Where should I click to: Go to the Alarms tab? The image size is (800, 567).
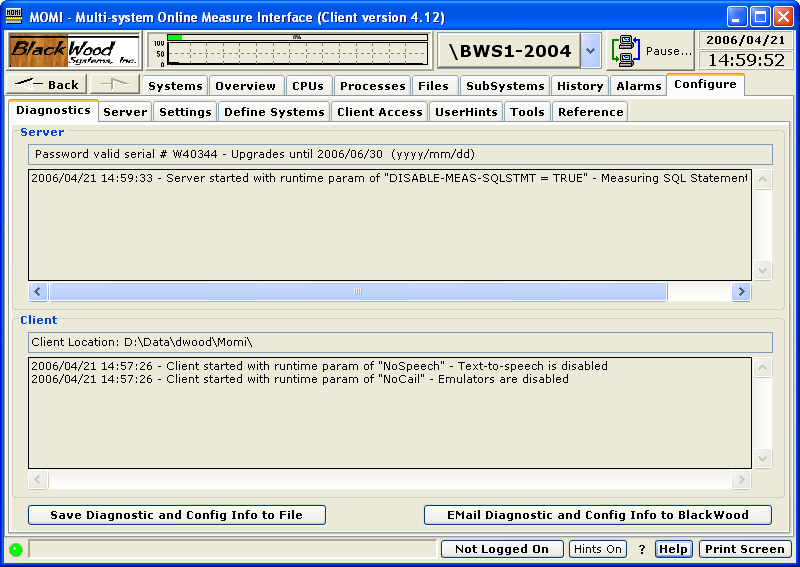[639, 86]
